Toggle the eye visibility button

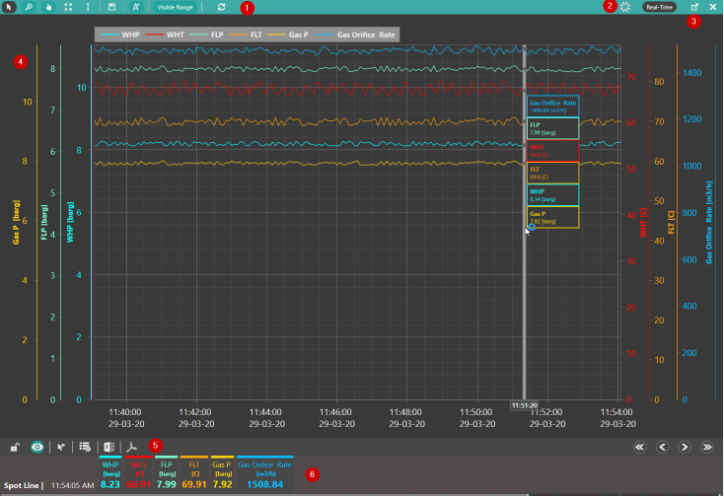pos(37,448)
